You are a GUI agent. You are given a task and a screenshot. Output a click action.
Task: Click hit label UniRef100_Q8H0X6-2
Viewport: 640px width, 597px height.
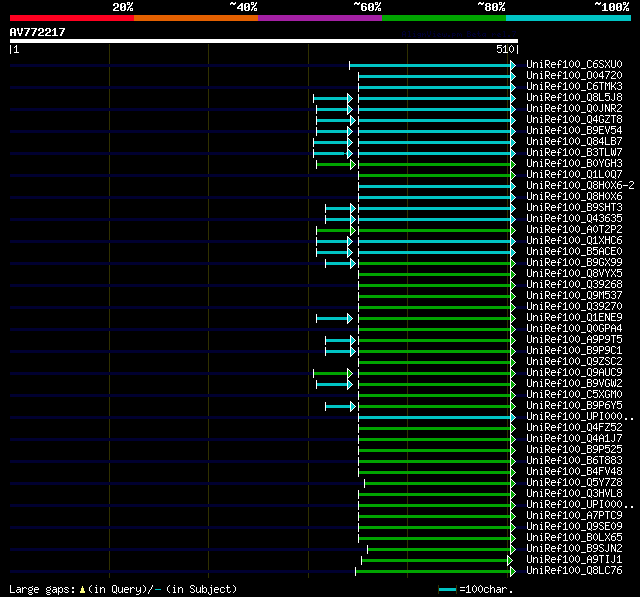(x=580, y=186)
